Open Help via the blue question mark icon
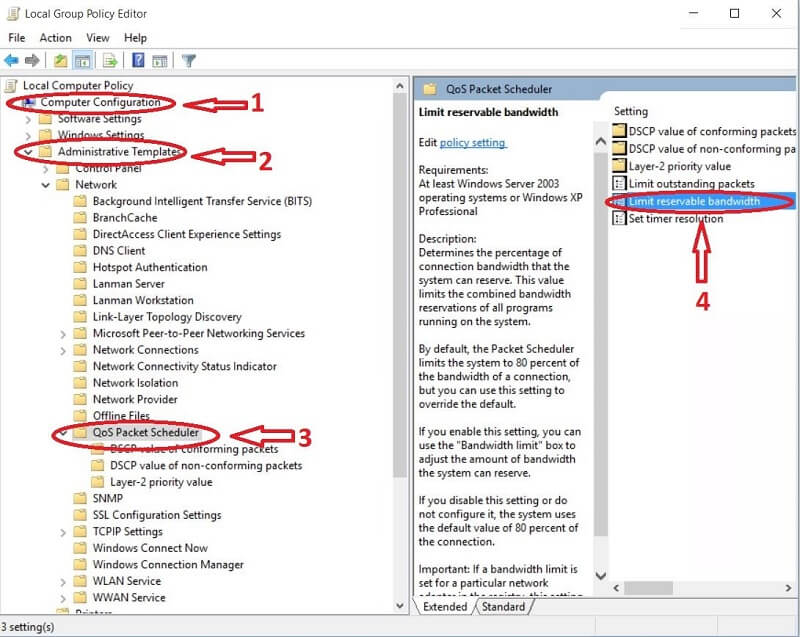800x637 pixels. (138, 61)
